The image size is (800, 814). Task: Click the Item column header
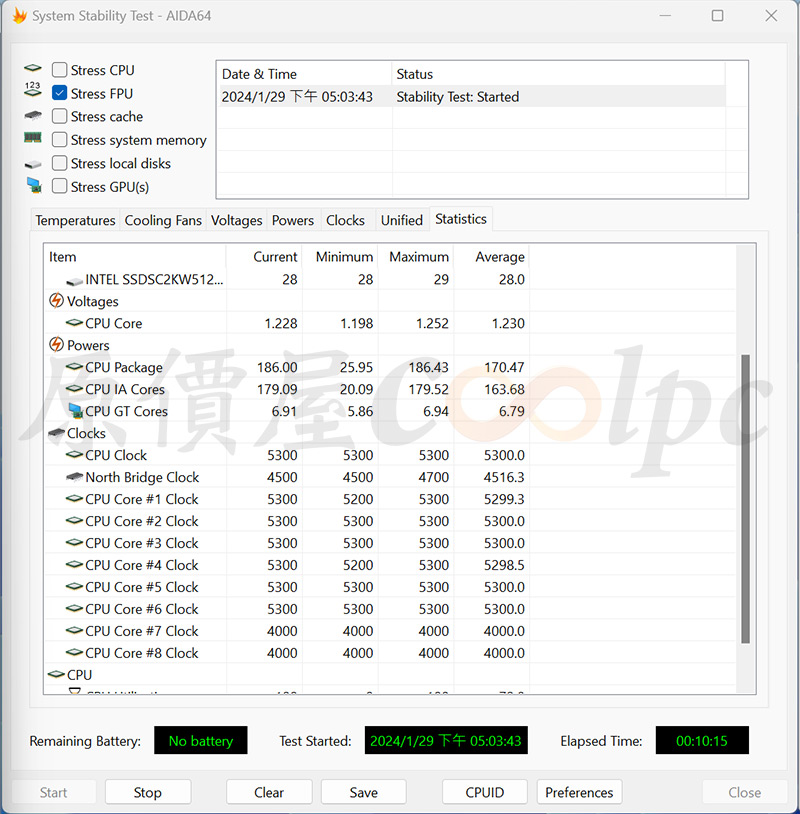pyautogui.click(x=135, y=256)
